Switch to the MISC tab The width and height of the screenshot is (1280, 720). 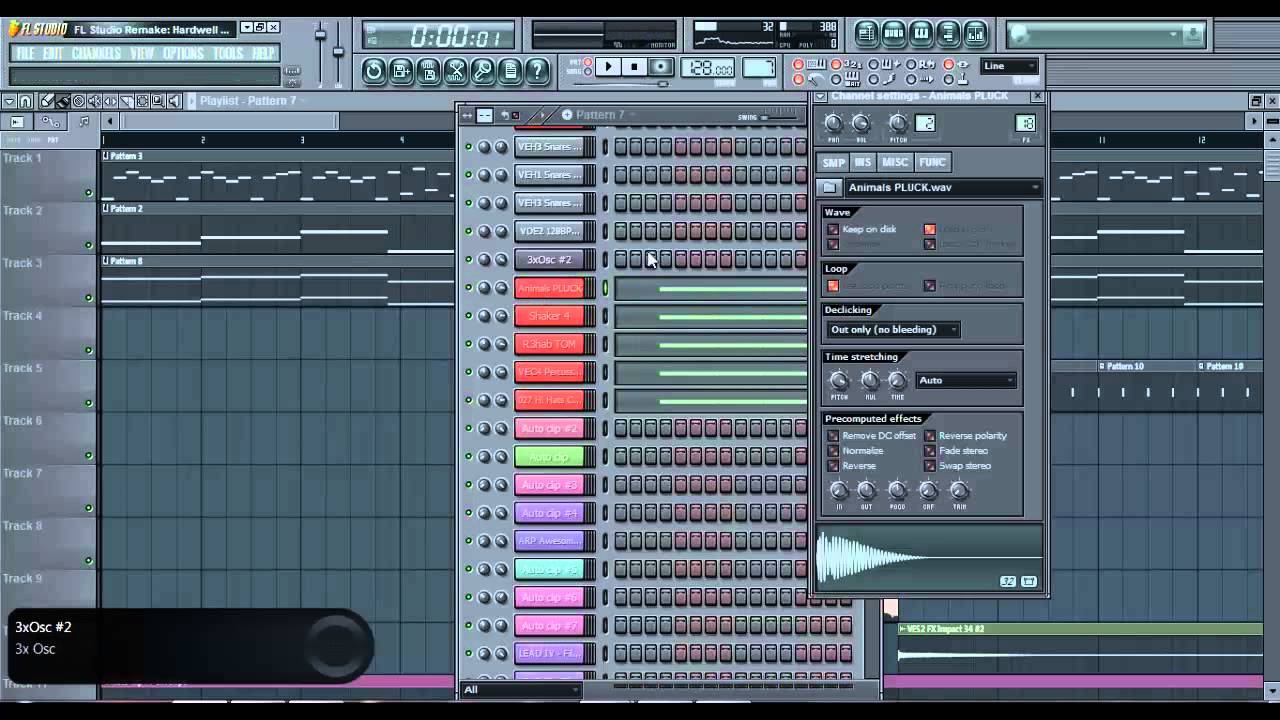(895, 162)
